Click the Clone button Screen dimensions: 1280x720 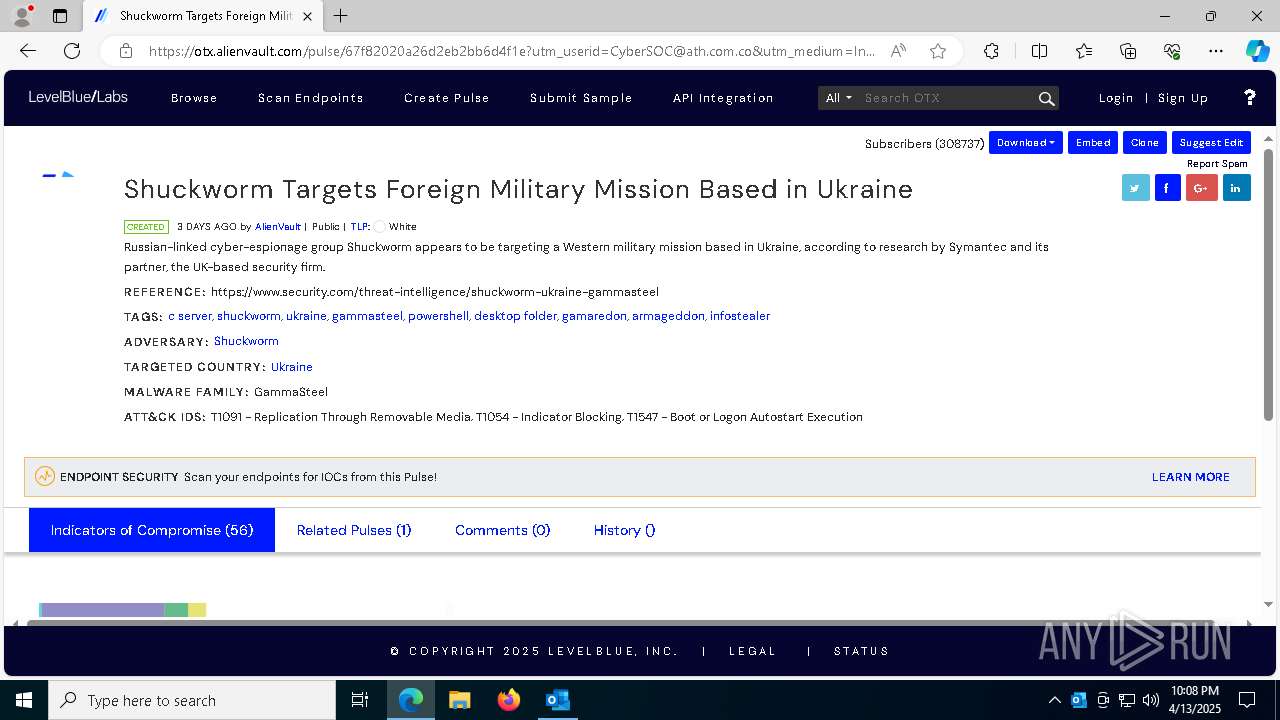point(1145,143)
